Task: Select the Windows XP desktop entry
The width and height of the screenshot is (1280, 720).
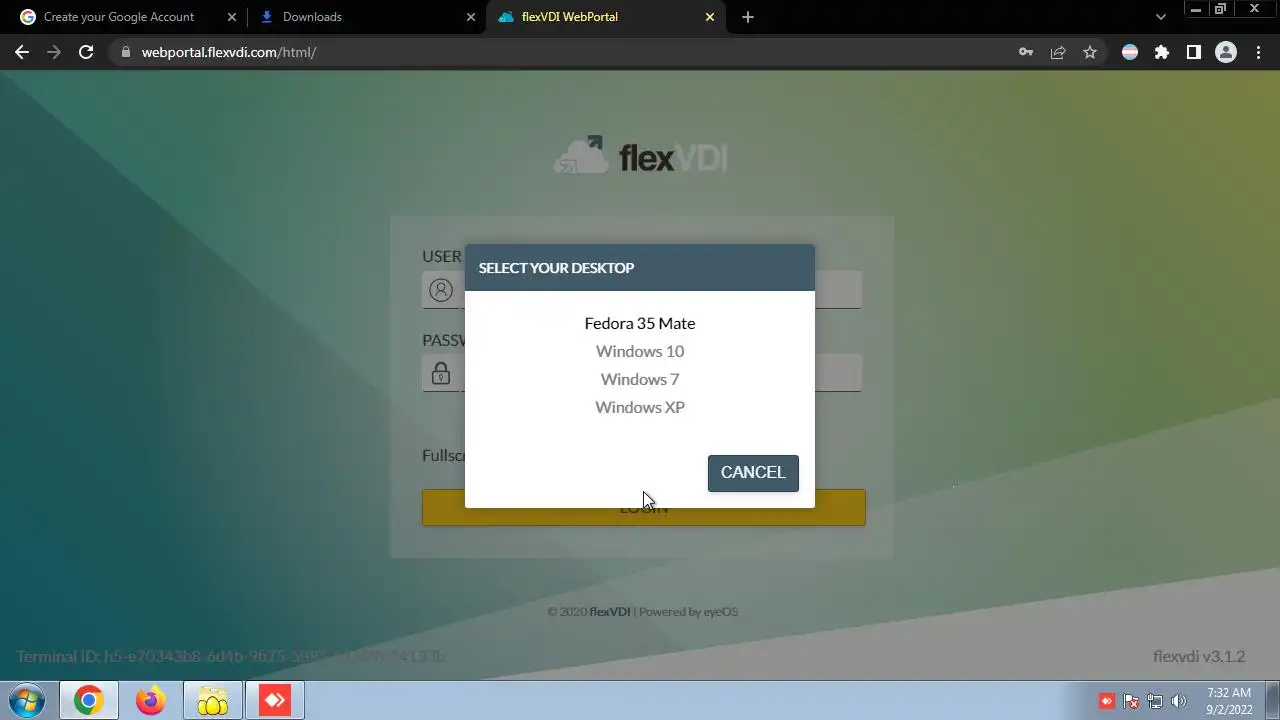Action: (x=640, y=407)
